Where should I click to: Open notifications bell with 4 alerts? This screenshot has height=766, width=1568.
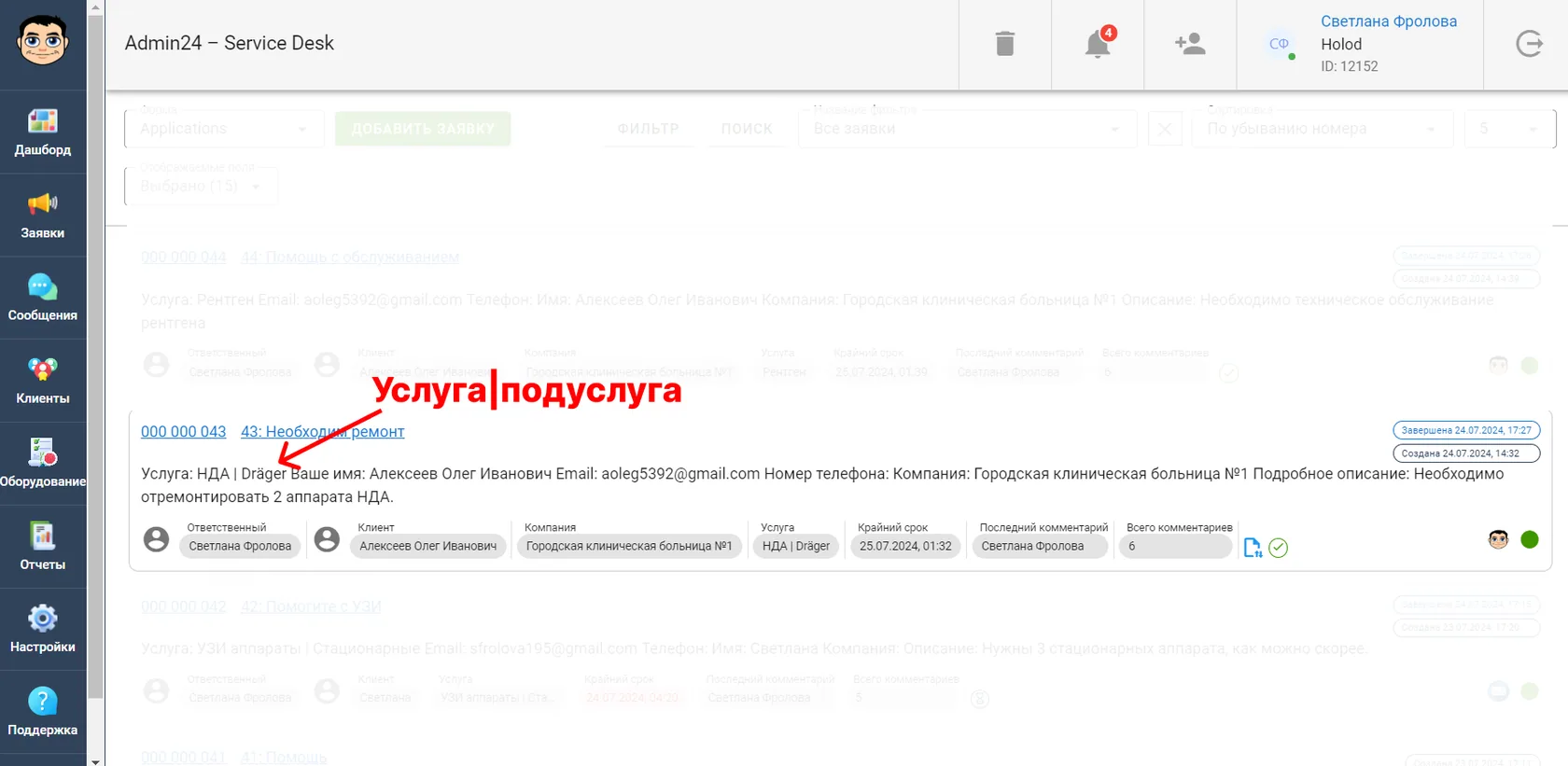(1099, 43)
